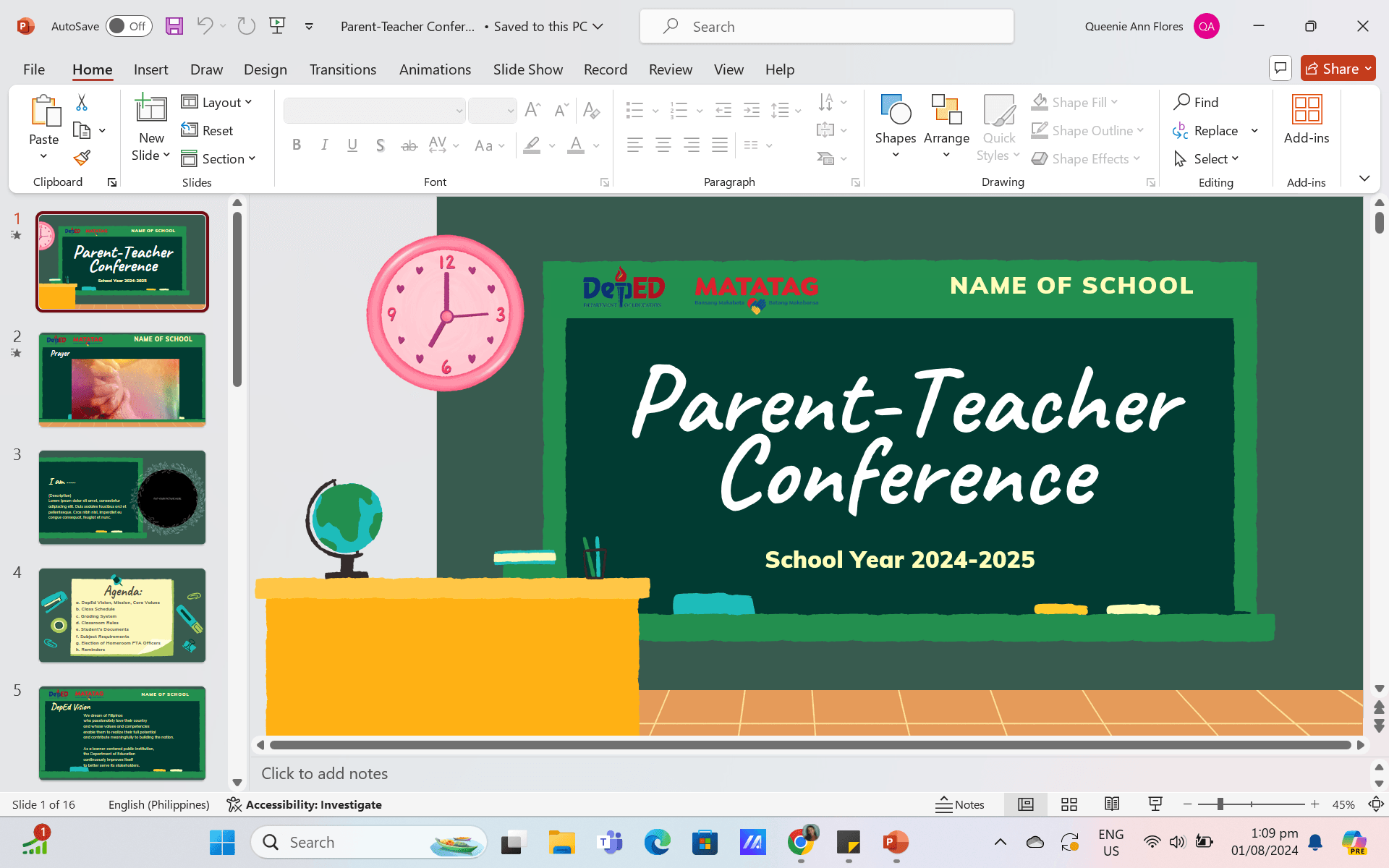
Task: Click the Center alignment icon
Action: point(663,145)
